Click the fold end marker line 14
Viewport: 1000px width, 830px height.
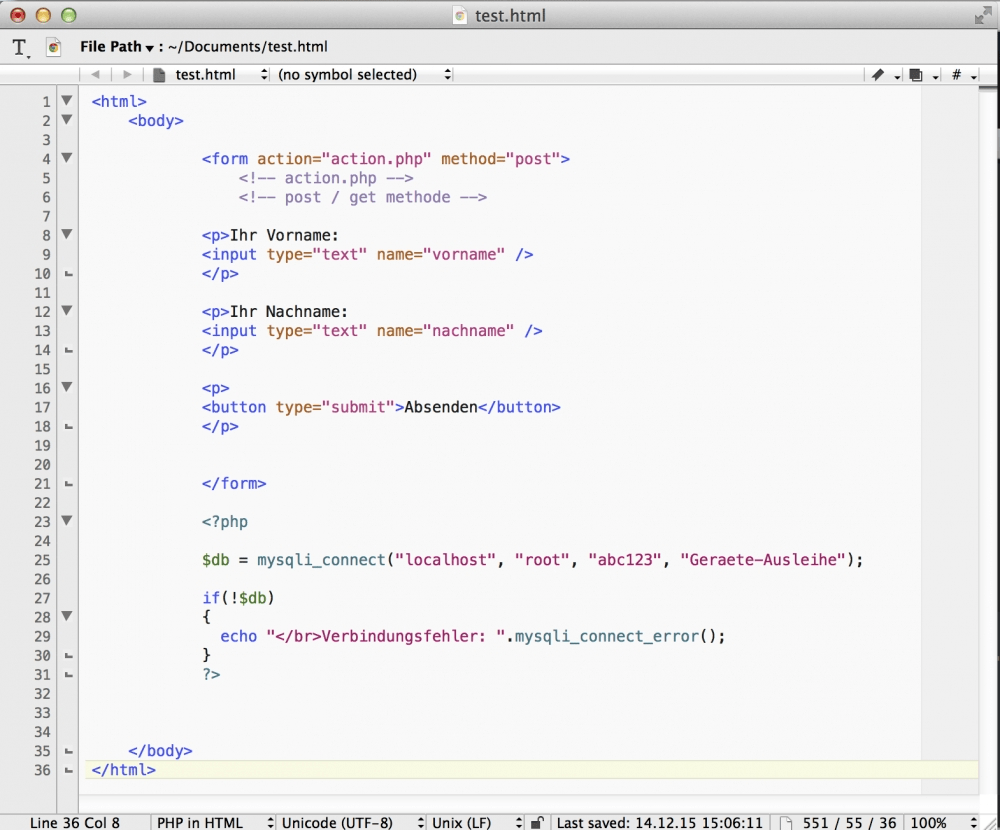(x=69, y=351)
